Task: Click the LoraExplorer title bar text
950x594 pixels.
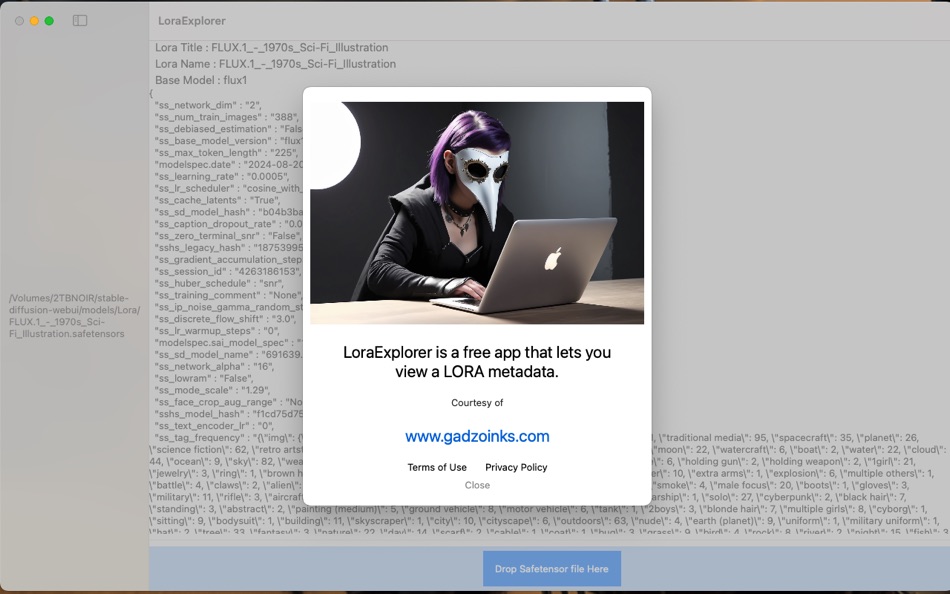Action: [191, 20]
